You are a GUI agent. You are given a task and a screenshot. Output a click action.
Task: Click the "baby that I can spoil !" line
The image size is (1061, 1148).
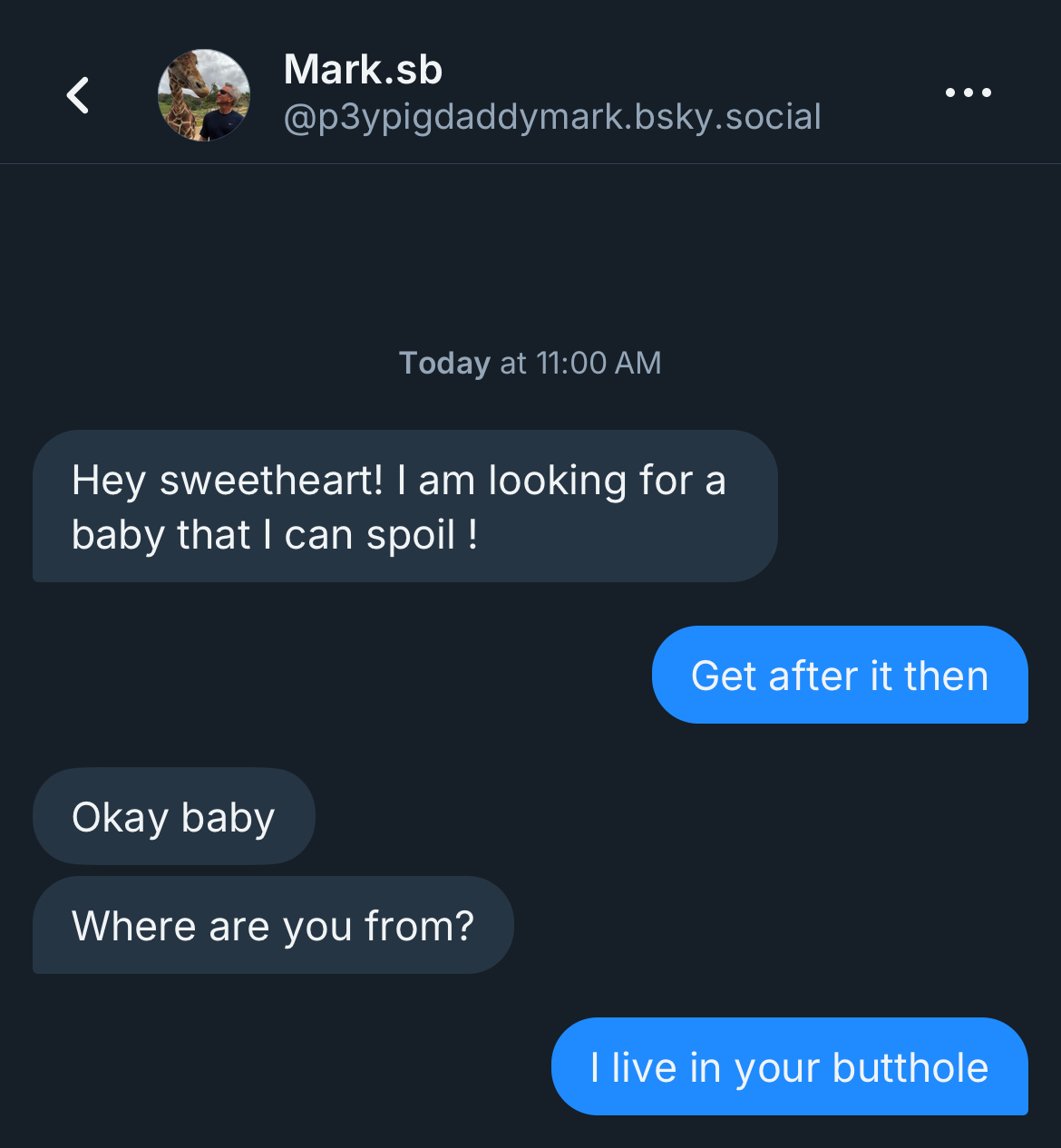[x=275, y=535]
